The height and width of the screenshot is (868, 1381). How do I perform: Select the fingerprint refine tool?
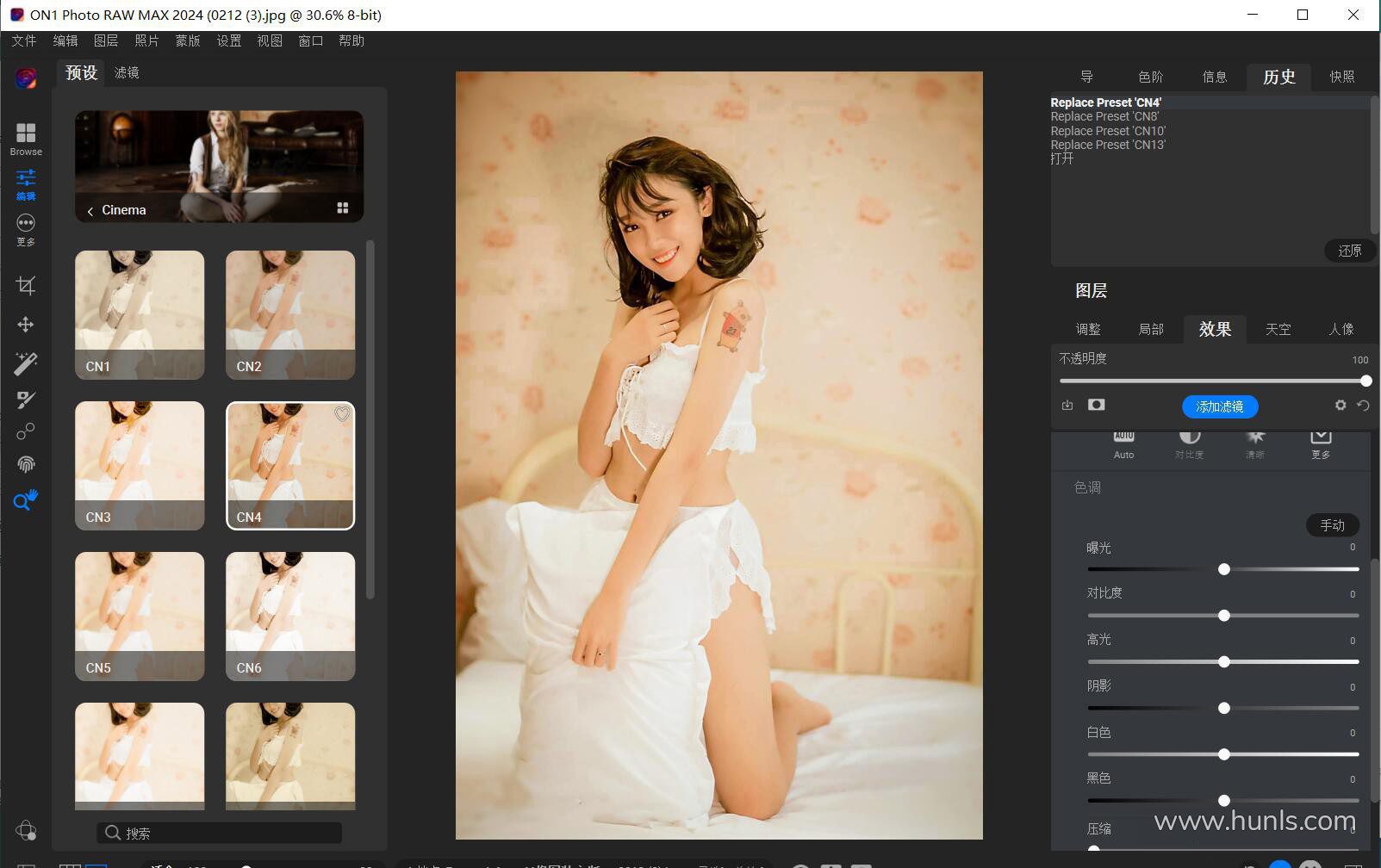coord(26,464)
